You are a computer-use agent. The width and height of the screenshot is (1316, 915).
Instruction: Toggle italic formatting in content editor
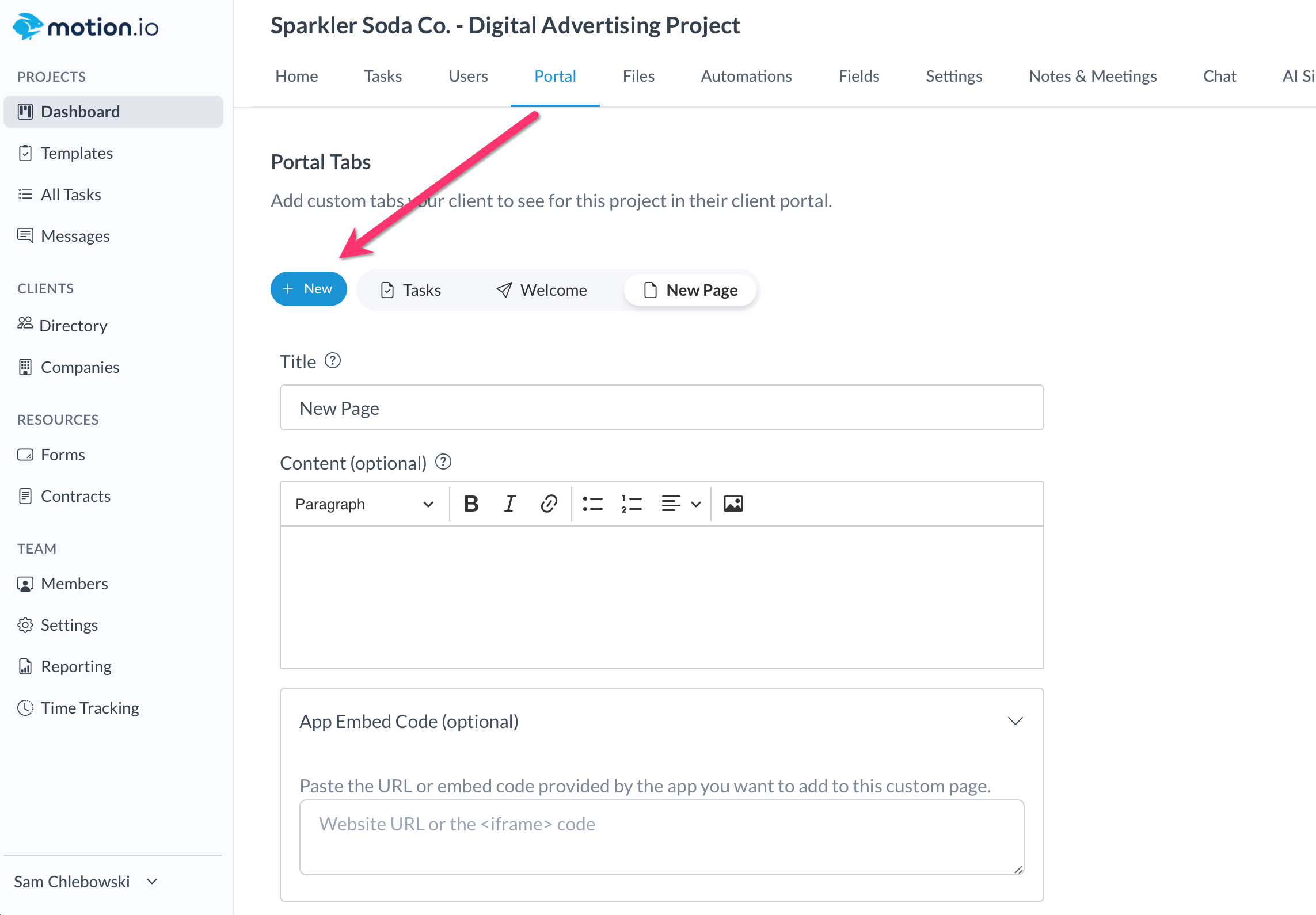[x=509, y=504]
